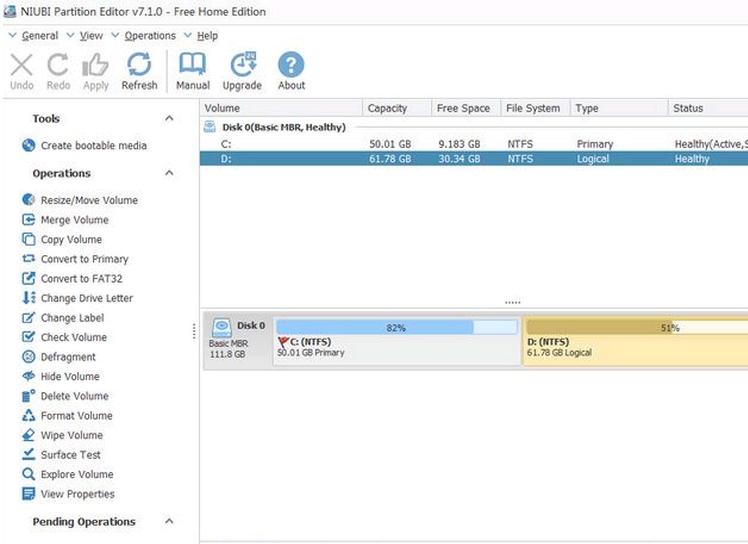Apply pending changes with the Apply icon
The image size is (748, 544).
(95, 65)
